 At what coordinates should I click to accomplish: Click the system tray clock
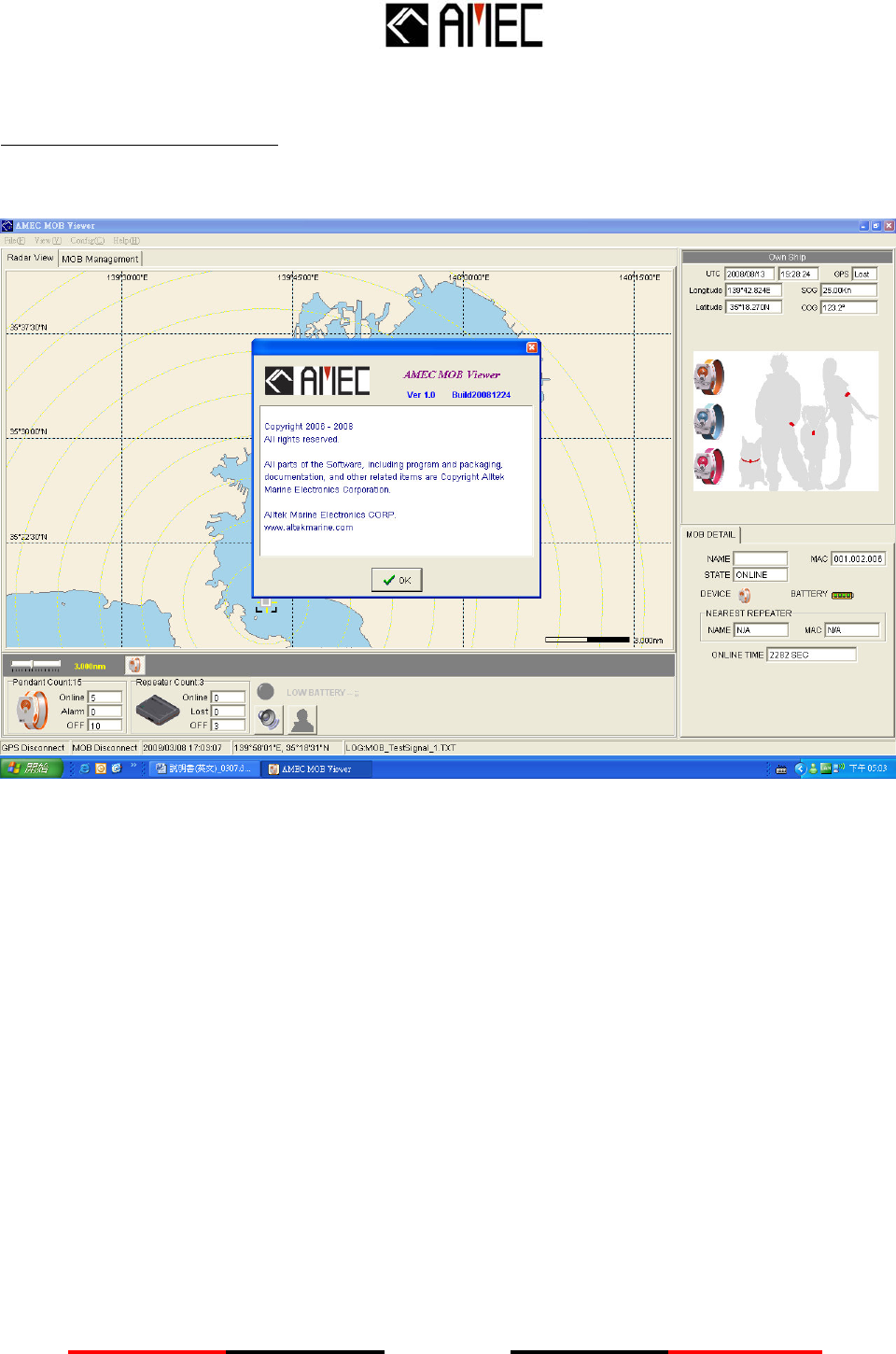[x=868, y=769]
